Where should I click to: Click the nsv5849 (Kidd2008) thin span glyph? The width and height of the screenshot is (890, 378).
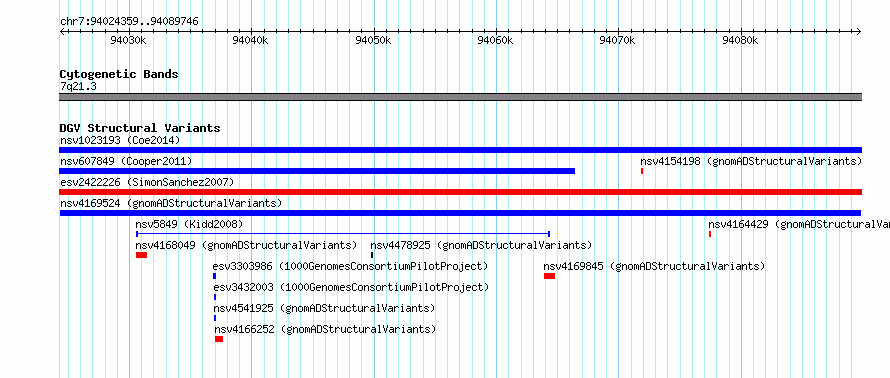[343, 234]
